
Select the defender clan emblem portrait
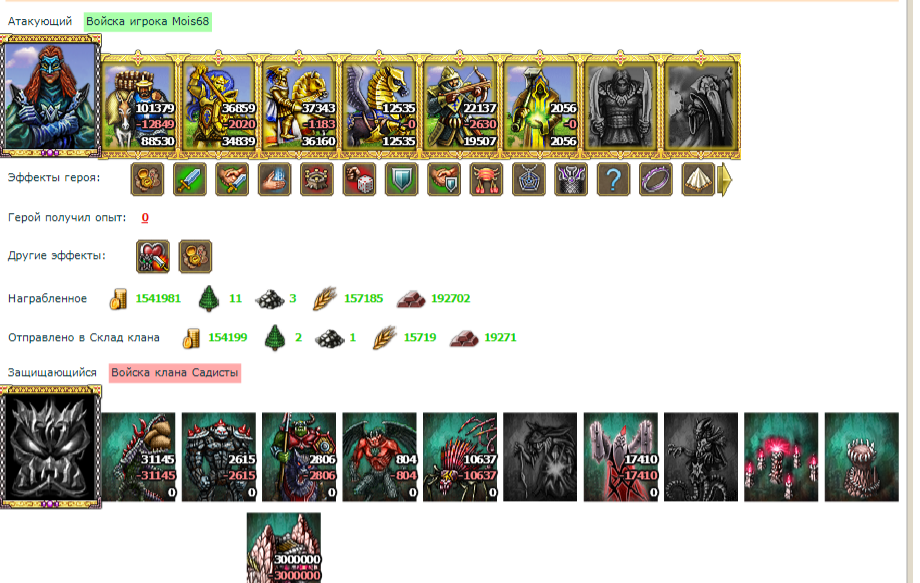click(50, 447)
